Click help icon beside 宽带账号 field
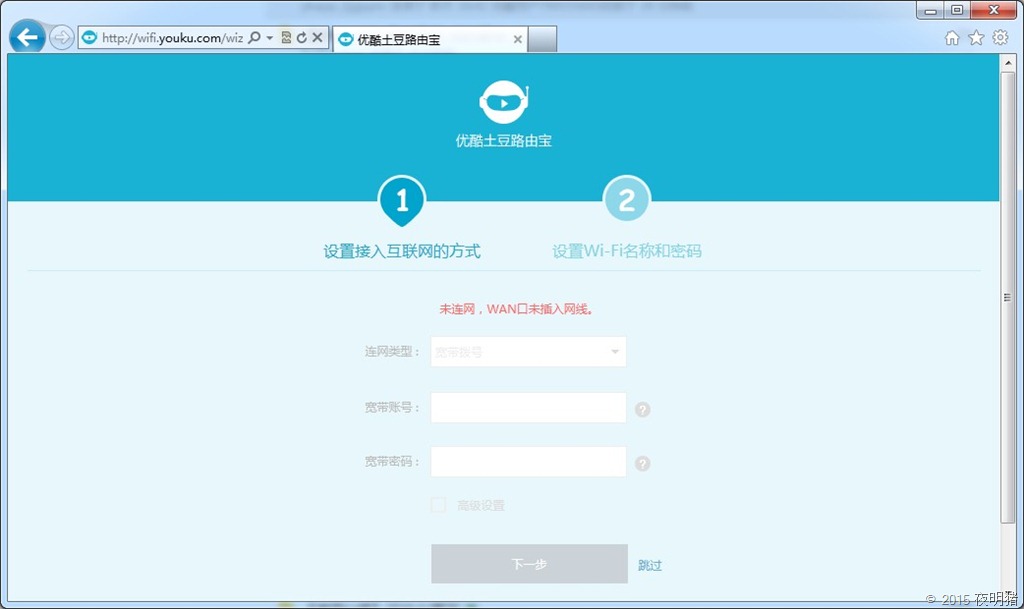The image size is (1024, 609). (x=643, y=409)
